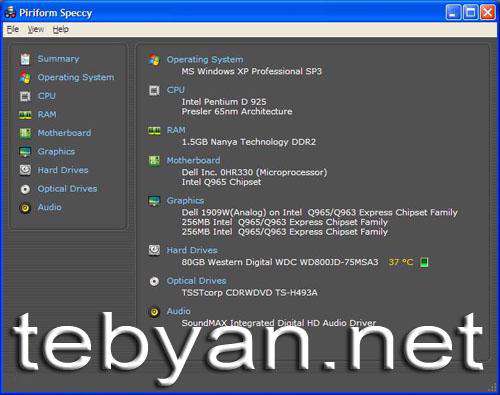
Task: Click the Hard Drives icon in sidebar
Action: [x=25, y=170]
